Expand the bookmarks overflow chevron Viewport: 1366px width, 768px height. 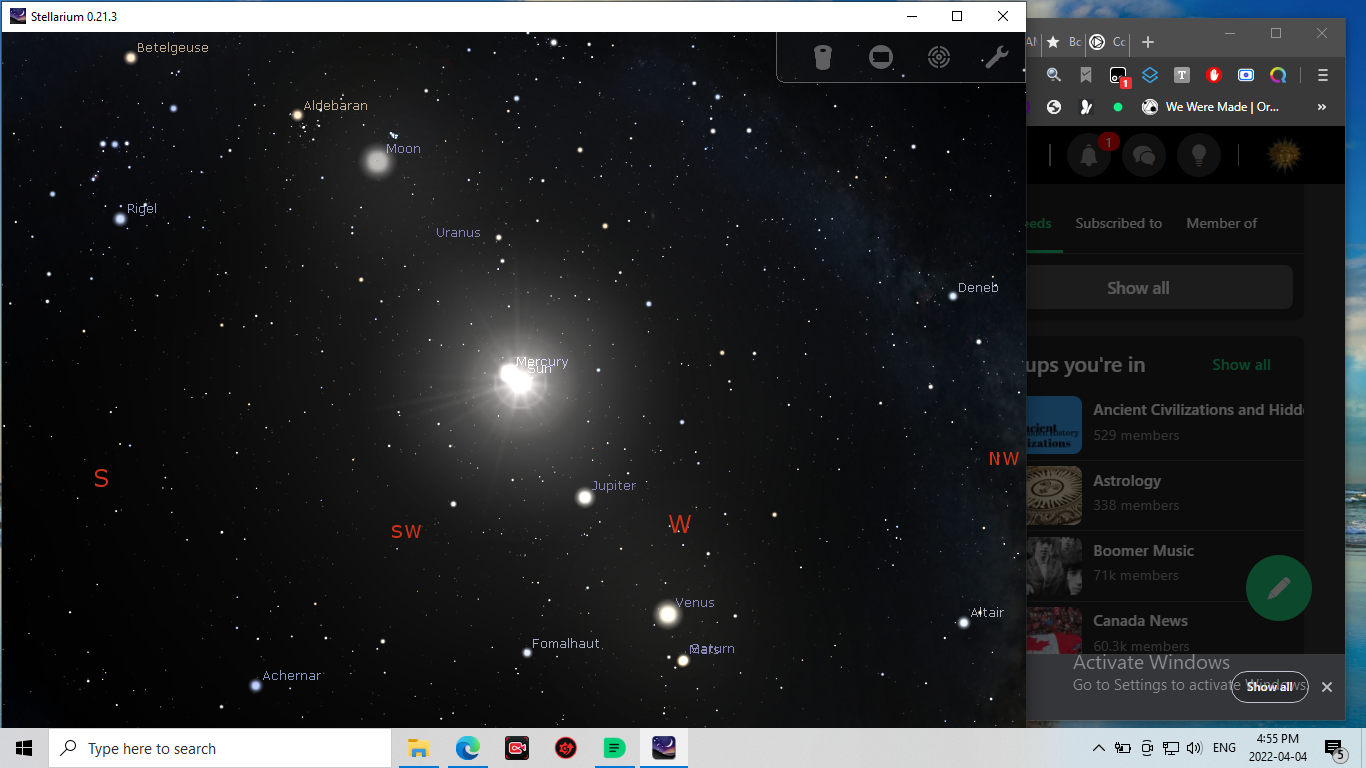[x=1322, y=107]
